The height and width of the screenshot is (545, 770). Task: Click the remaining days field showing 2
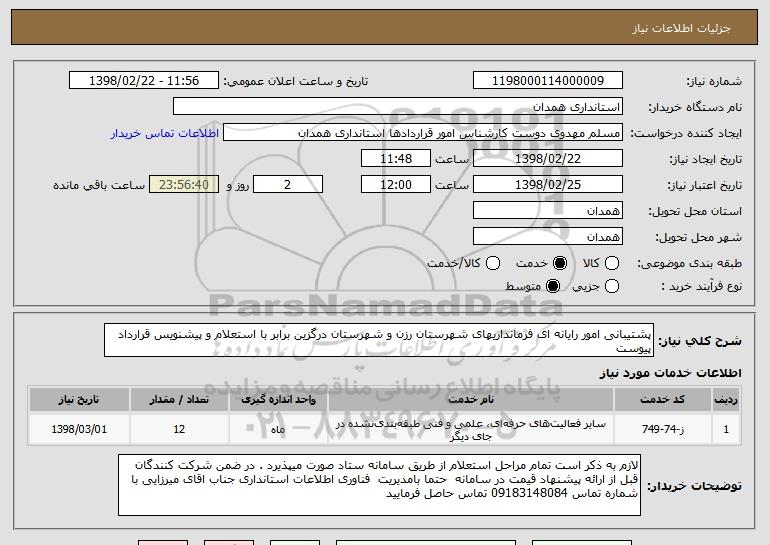(x=288, y=185)
